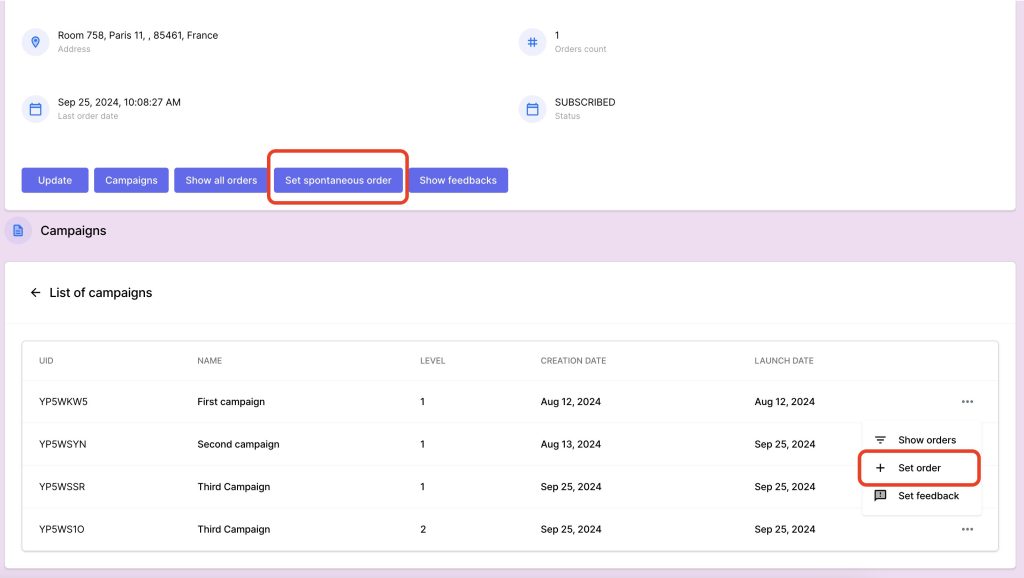Select Set feedback from the row menu

[928, 496]
